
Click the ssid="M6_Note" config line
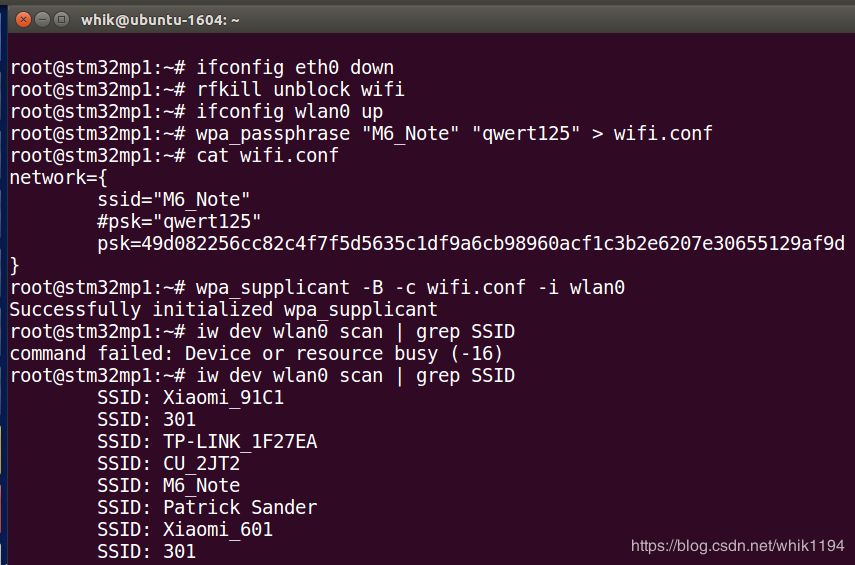tap(173, 200)
